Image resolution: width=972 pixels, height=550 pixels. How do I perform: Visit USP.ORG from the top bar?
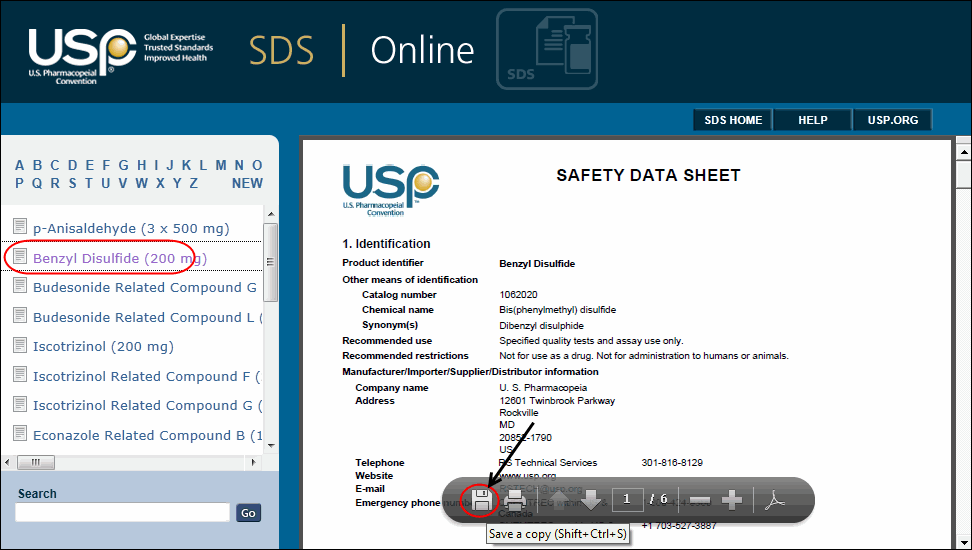(893, 120)
